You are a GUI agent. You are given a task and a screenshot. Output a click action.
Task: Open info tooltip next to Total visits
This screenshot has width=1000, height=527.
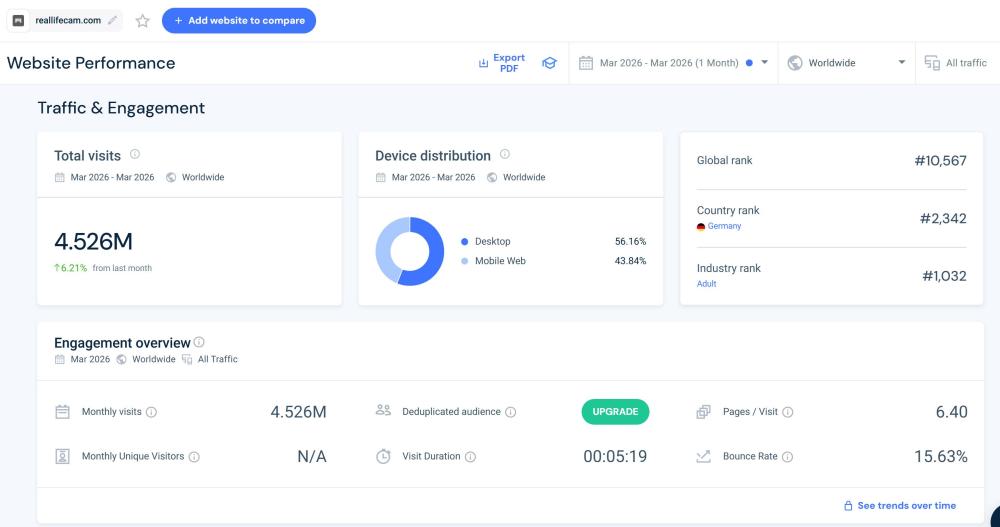[x=135, y=155]
